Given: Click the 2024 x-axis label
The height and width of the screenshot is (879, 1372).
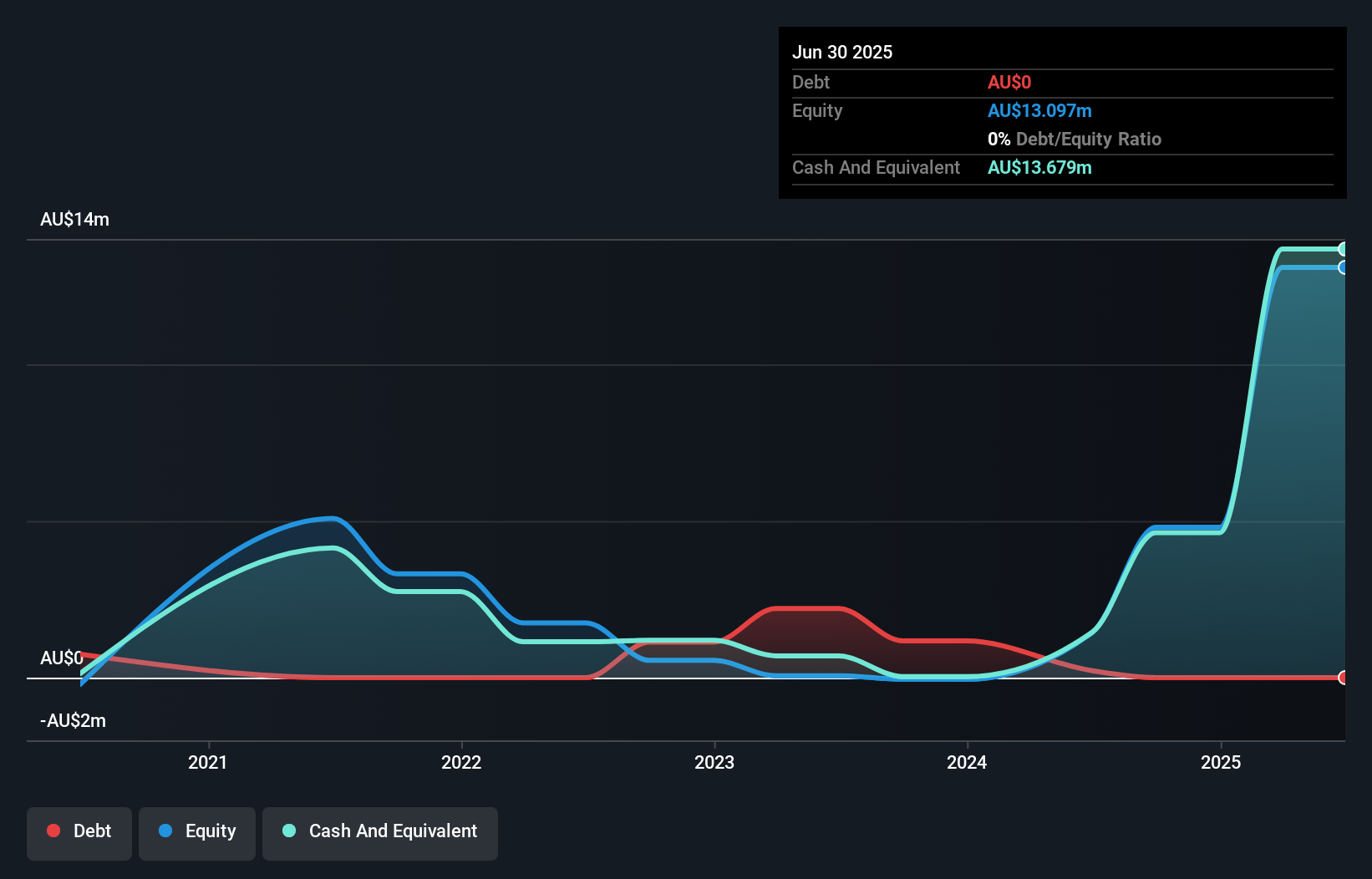Looking at the screenshot, I should [x=967, y=762].
